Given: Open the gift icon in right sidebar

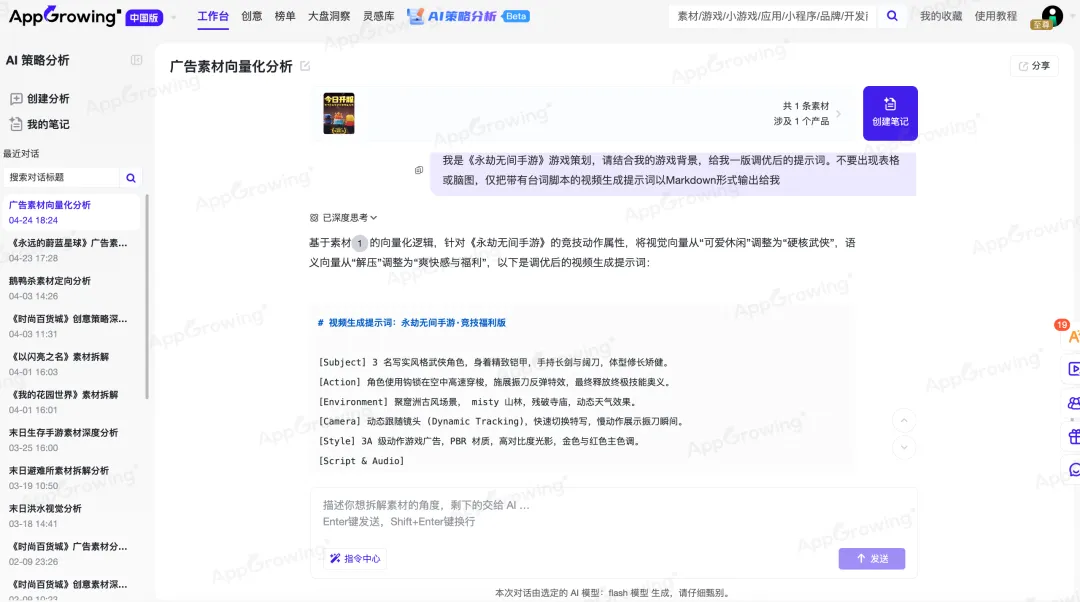Looking at the screenshot, I should [1073, 436].
